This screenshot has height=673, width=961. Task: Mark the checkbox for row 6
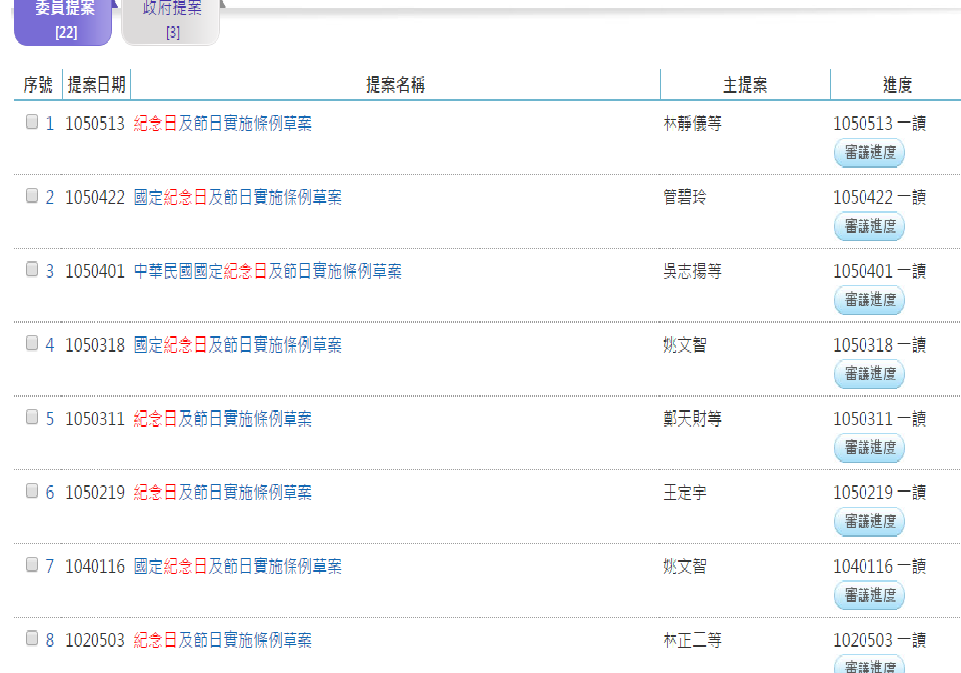coord(32,491)
